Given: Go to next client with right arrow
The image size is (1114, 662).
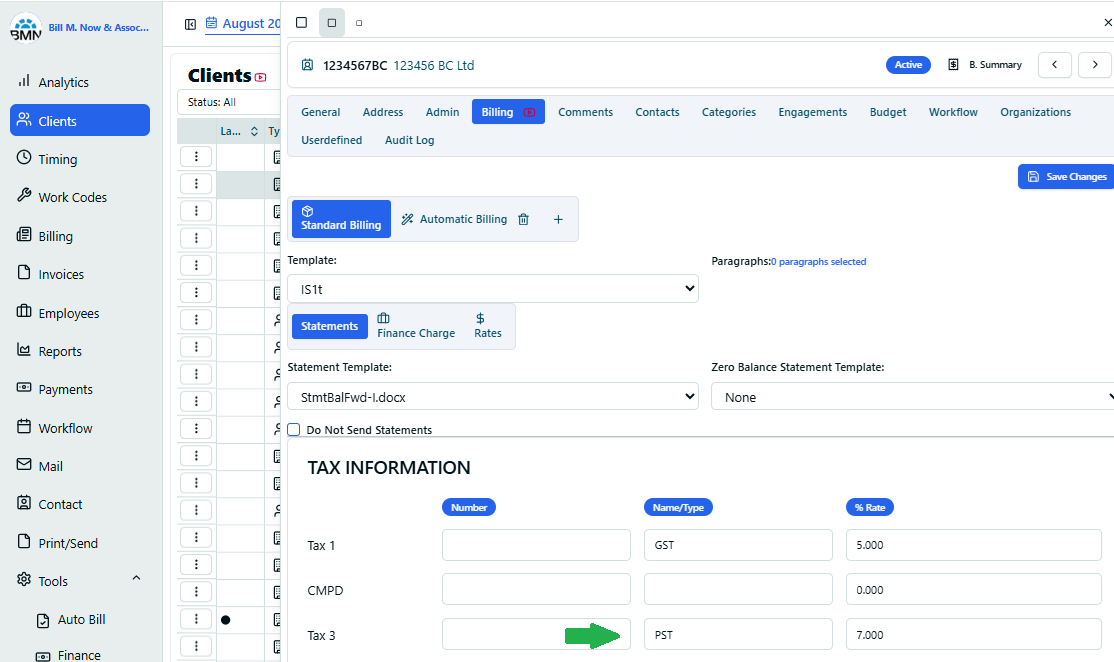Looking at the screenshot, I should tap(1095, 65).
